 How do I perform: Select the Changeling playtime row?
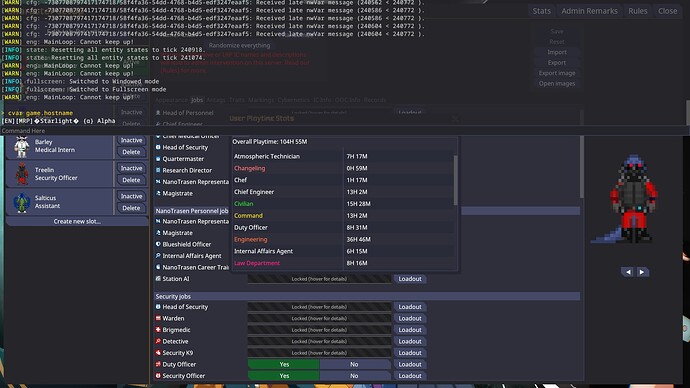tap(343, 168)
